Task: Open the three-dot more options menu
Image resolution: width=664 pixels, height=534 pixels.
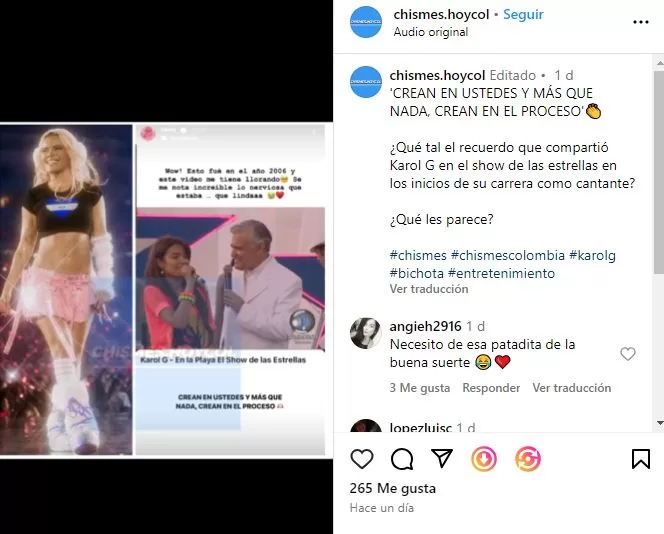Action: 641,22
